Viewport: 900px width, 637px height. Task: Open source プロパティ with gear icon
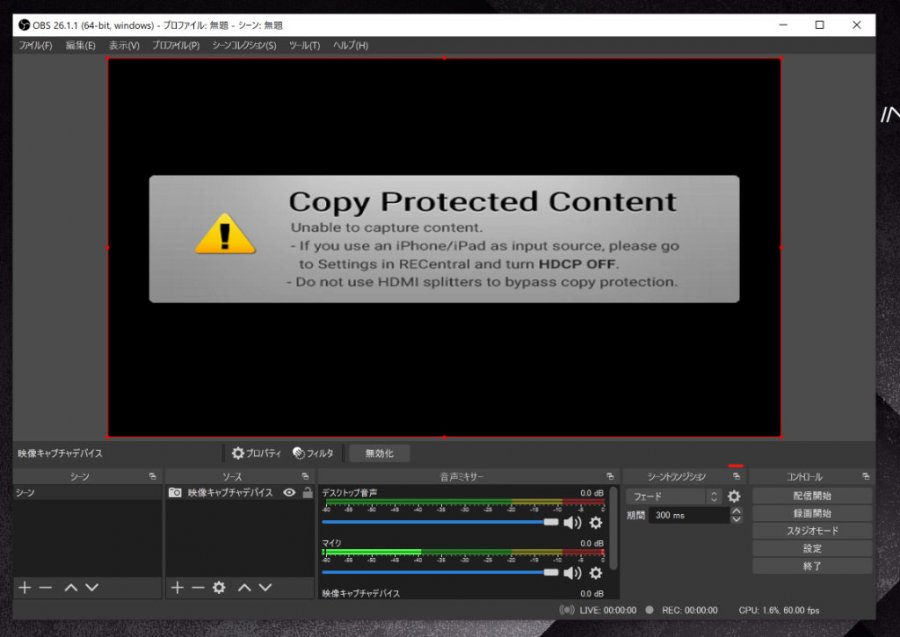(x=256, y=453)
